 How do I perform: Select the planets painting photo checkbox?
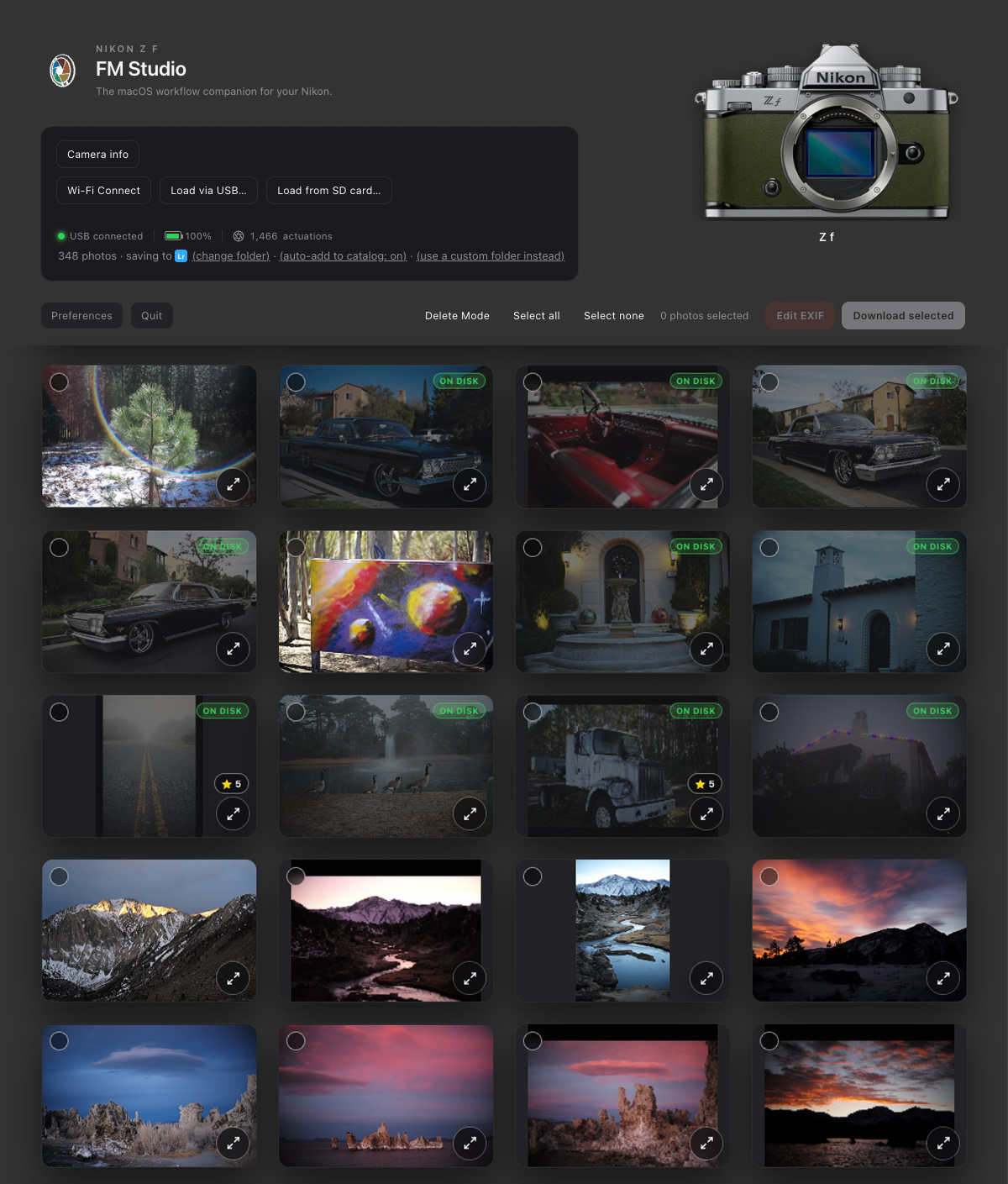(x=296, y=547)
